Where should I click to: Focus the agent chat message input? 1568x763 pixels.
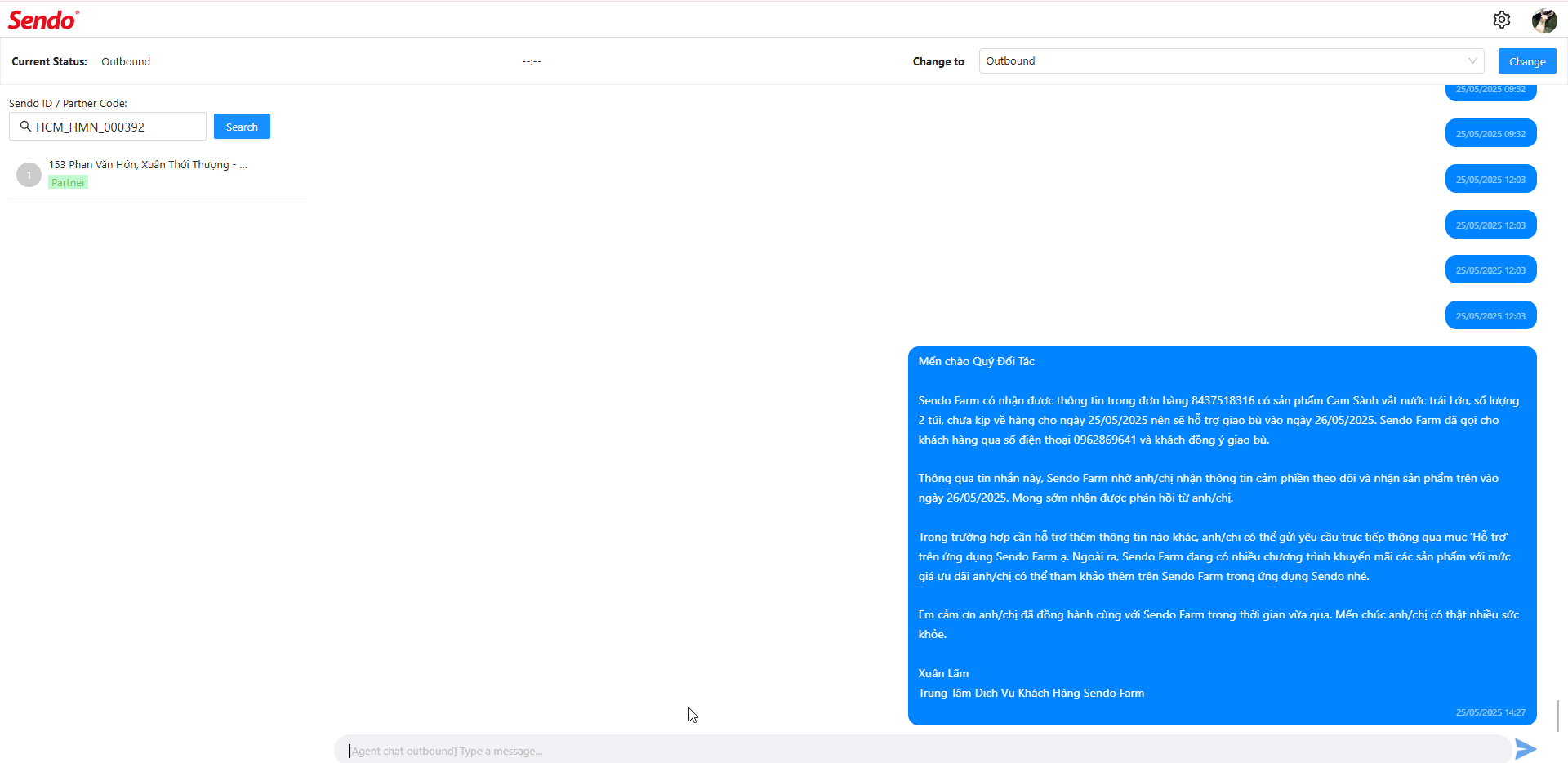pyautogui.click(x=923, y=750)
